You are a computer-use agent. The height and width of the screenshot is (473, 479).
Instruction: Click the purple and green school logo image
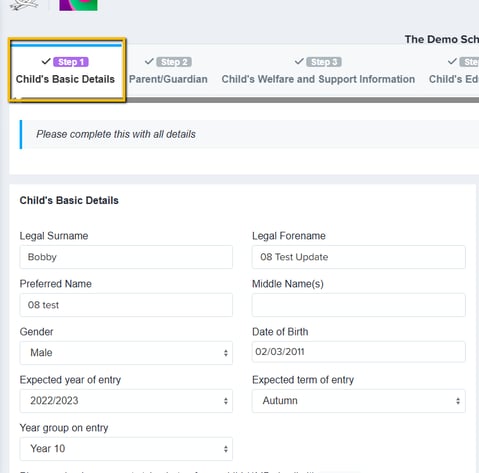(x=78, y=5)
